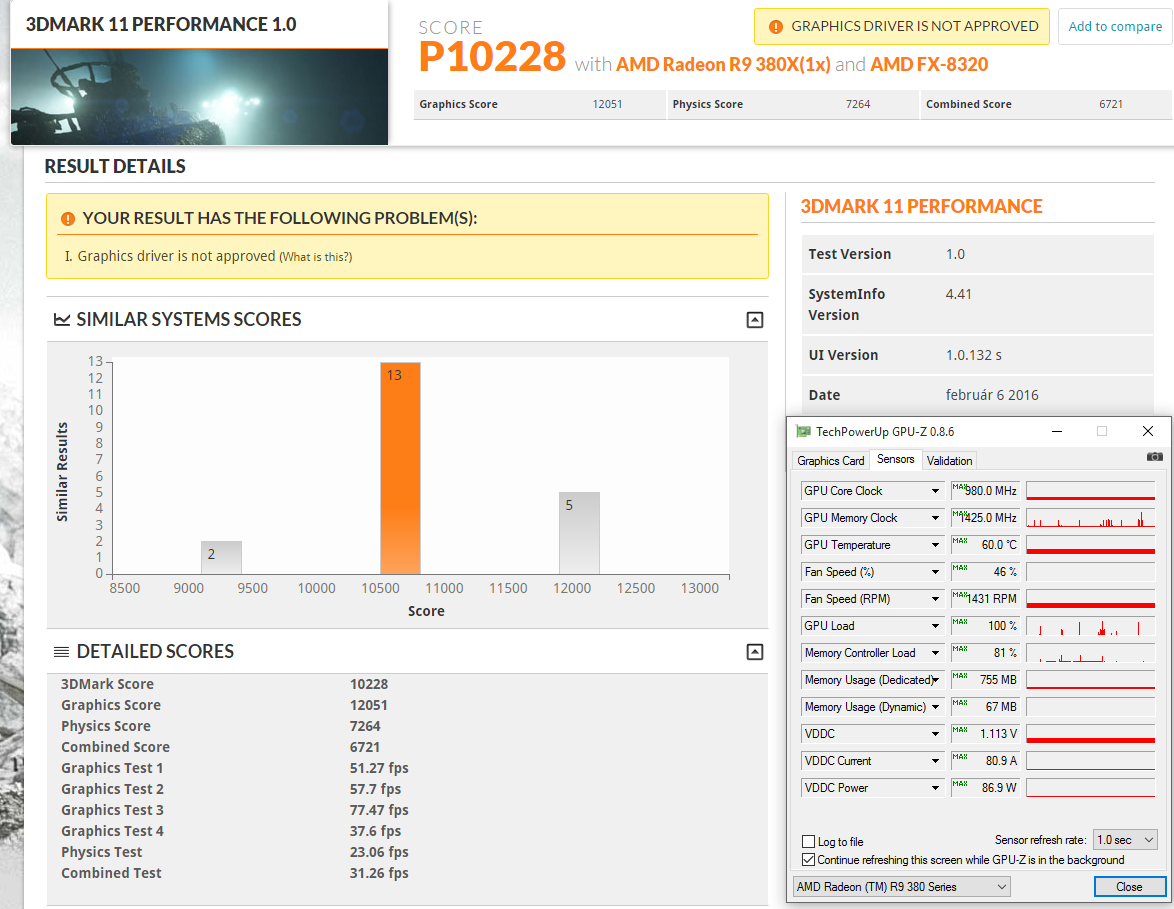Collapse the Detailed Scores section

click(755, 652)
